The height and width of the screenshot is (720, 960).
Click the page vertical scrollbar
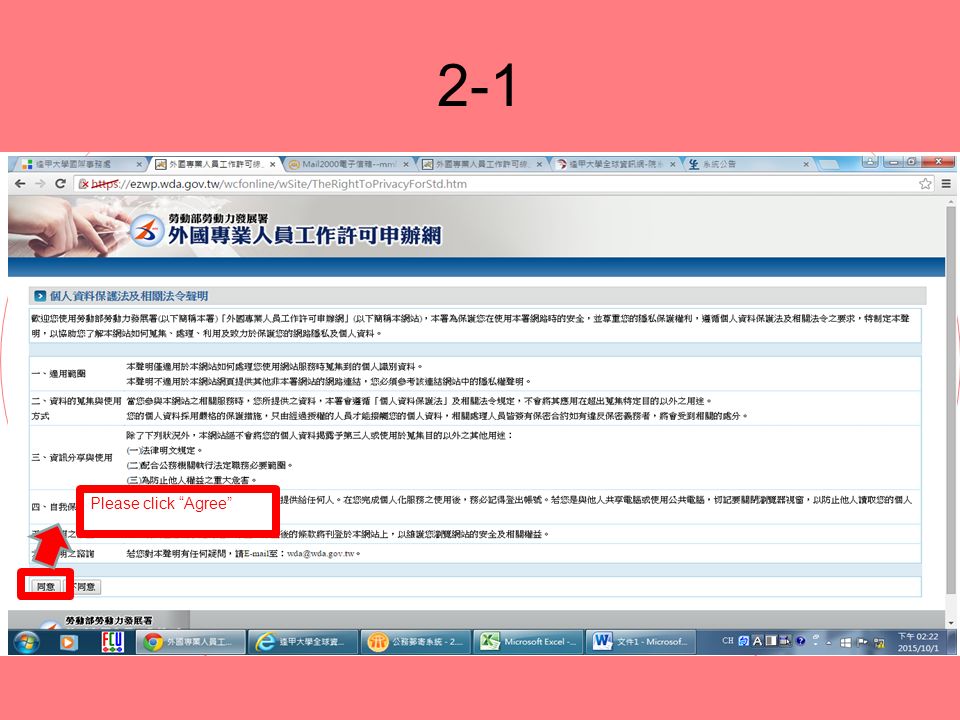950,401
